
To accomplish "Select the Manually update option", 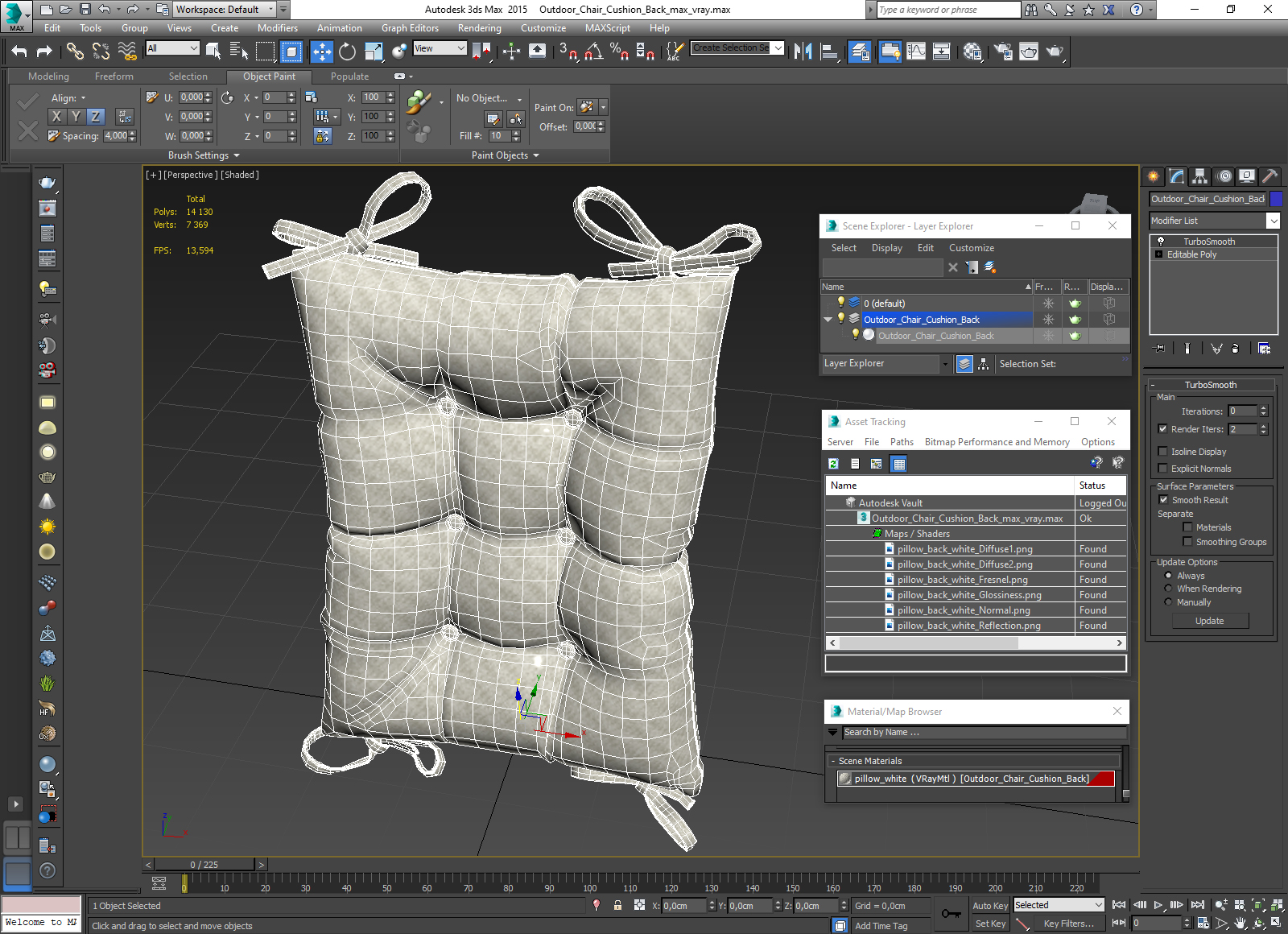I will click(x=1168, y=602).
